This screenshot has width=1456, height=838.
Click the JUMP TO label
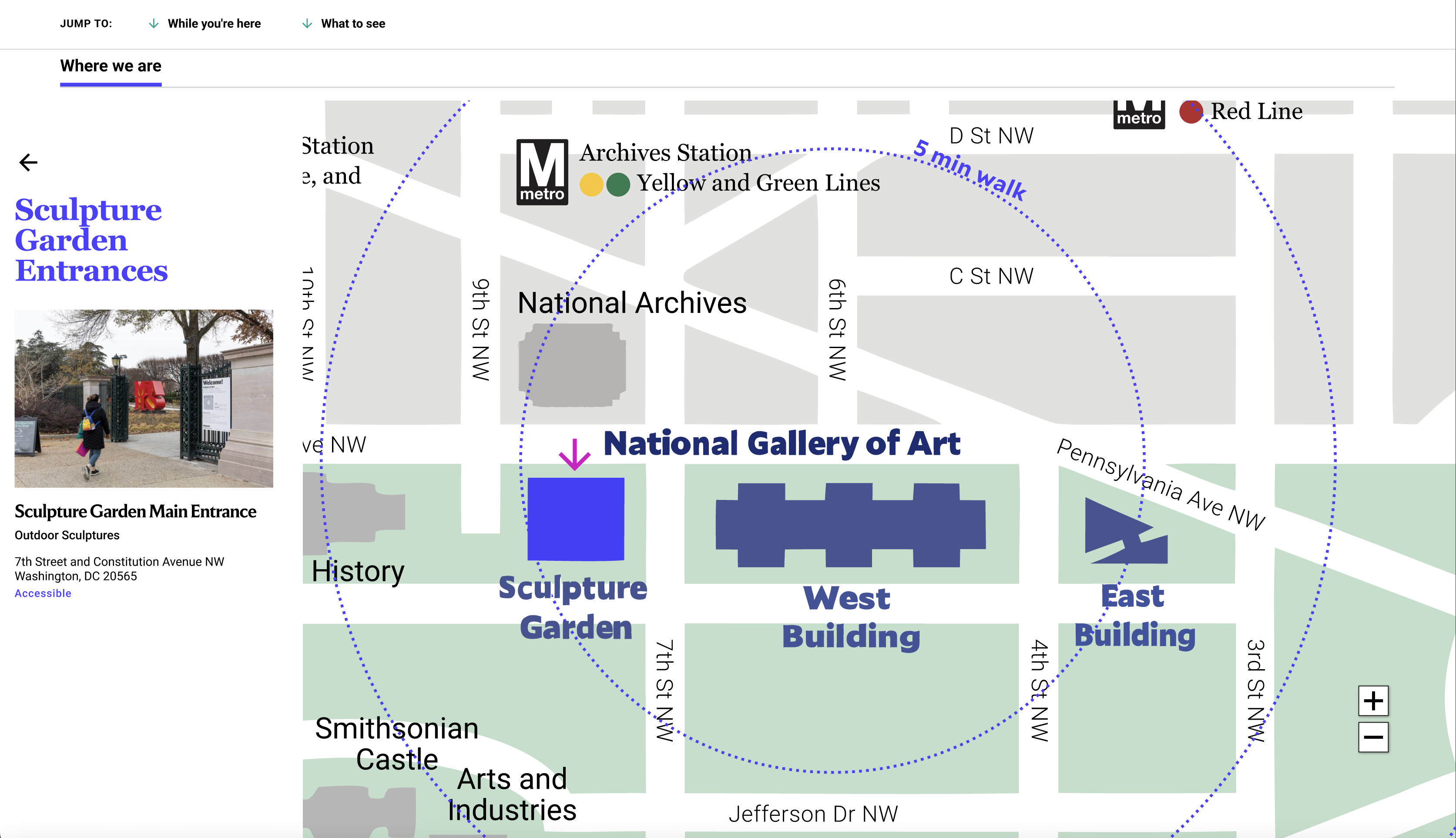click(x=86, y=23)
